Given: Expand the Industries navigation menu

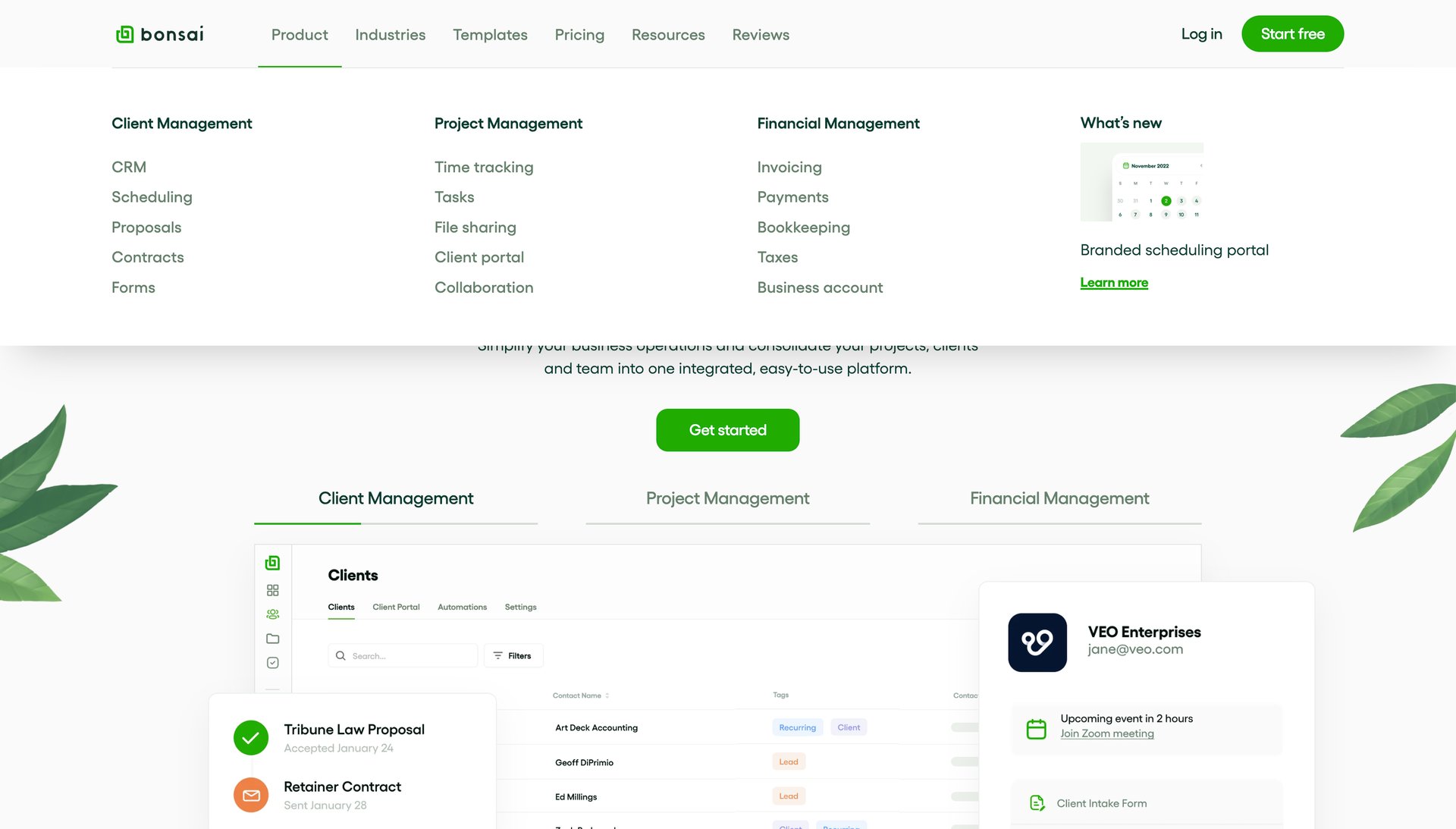Looking at the screenshot, I should coord(390,34).
